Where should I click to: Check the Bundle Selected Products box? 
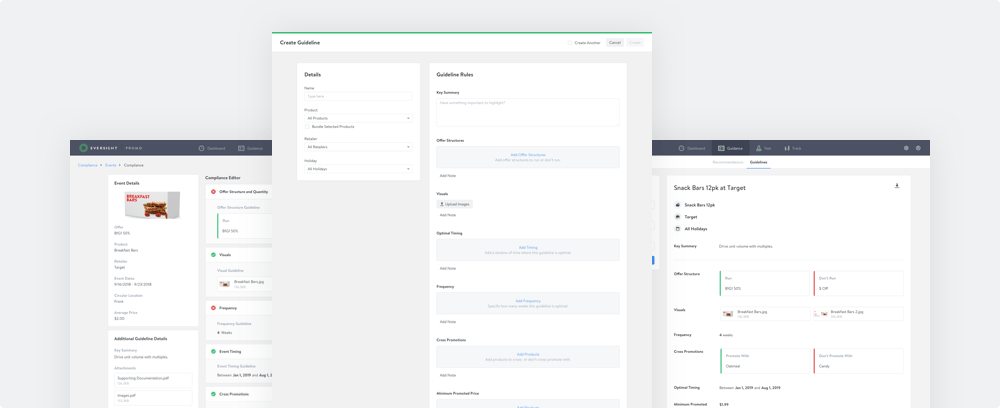(308, 127)
